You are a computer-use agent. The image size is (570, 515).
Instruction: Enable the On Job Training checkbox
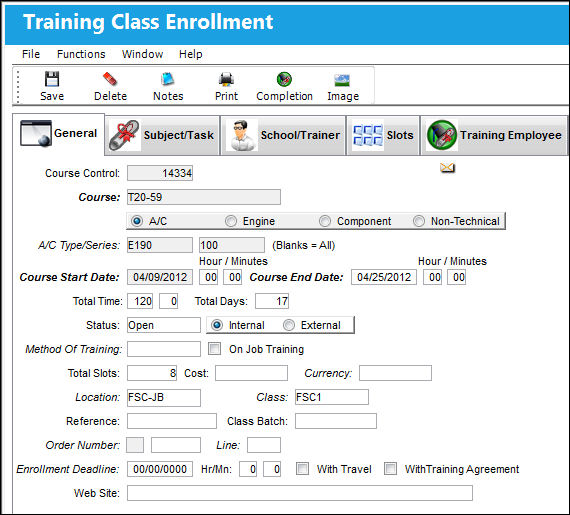[214, 349]
